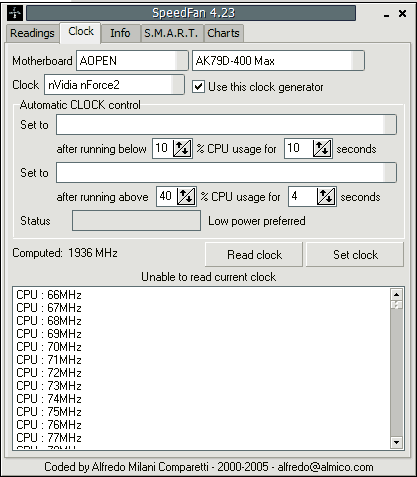Click spinner for 'below' seconds value 10
417x477 pixels.
pyautogui.click(x=322, y=148)
